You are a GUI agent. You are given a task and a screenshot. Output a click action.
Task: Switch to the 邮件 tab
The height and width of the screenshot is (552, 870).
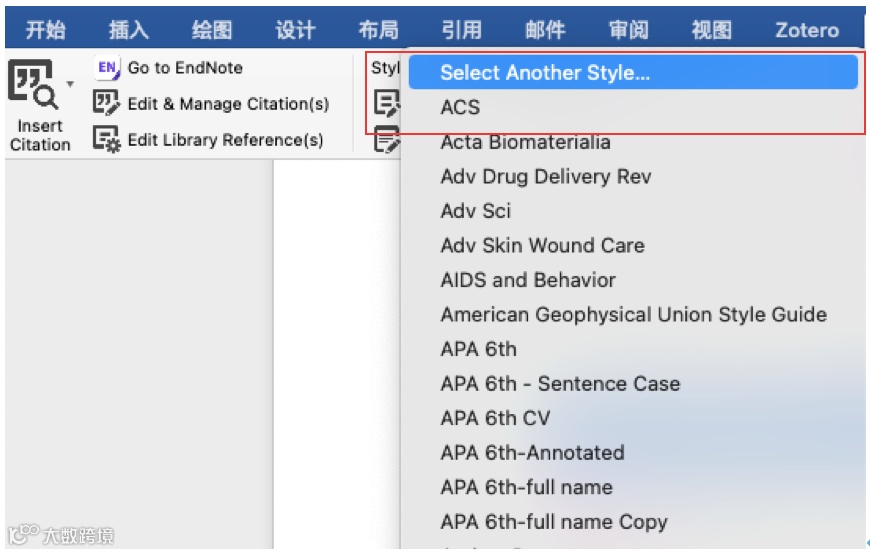(545, 29)
